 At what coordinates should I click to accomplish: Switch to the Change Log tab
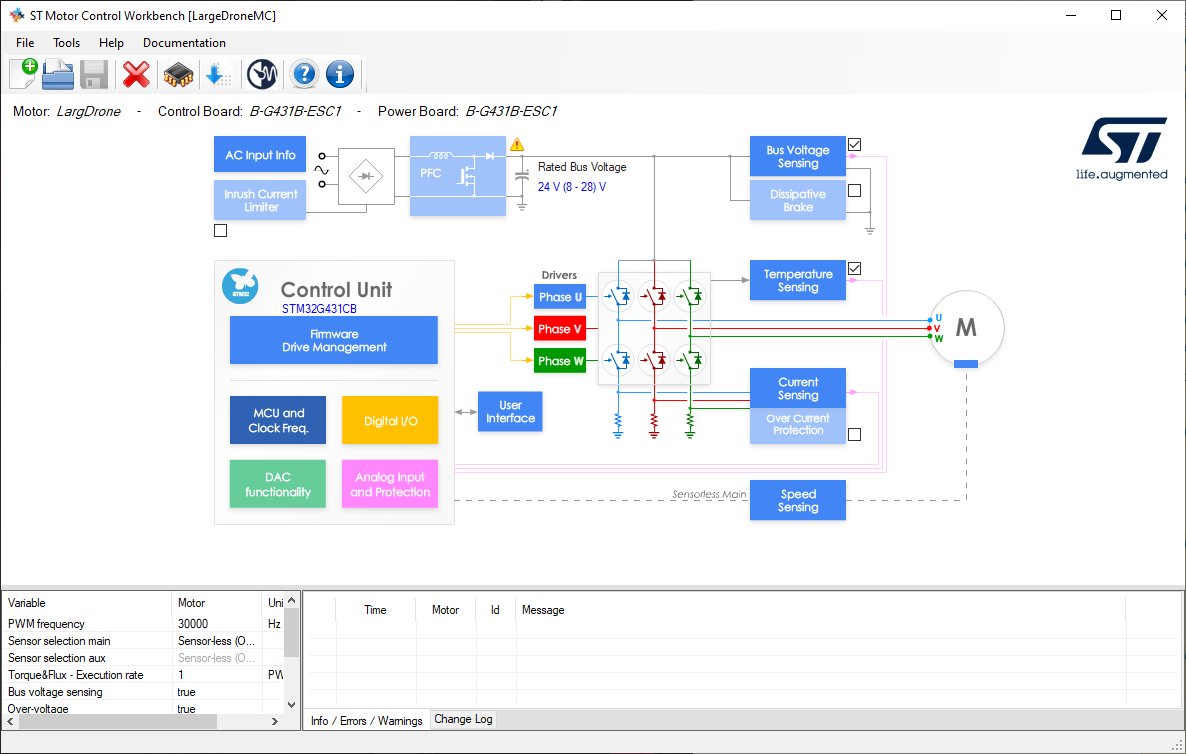coord(463,719)
